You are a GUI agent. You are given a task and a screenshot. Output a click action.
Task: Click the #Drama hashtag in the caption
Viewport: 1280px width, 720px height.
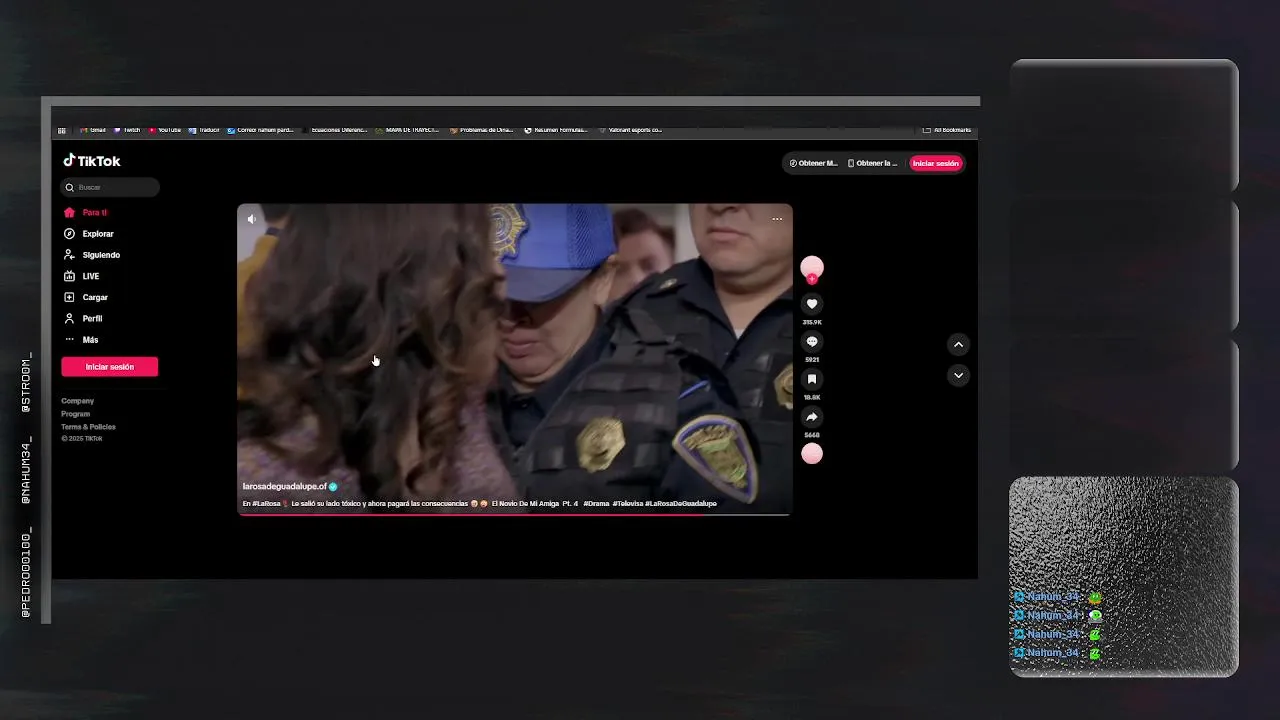coord(596,504)
